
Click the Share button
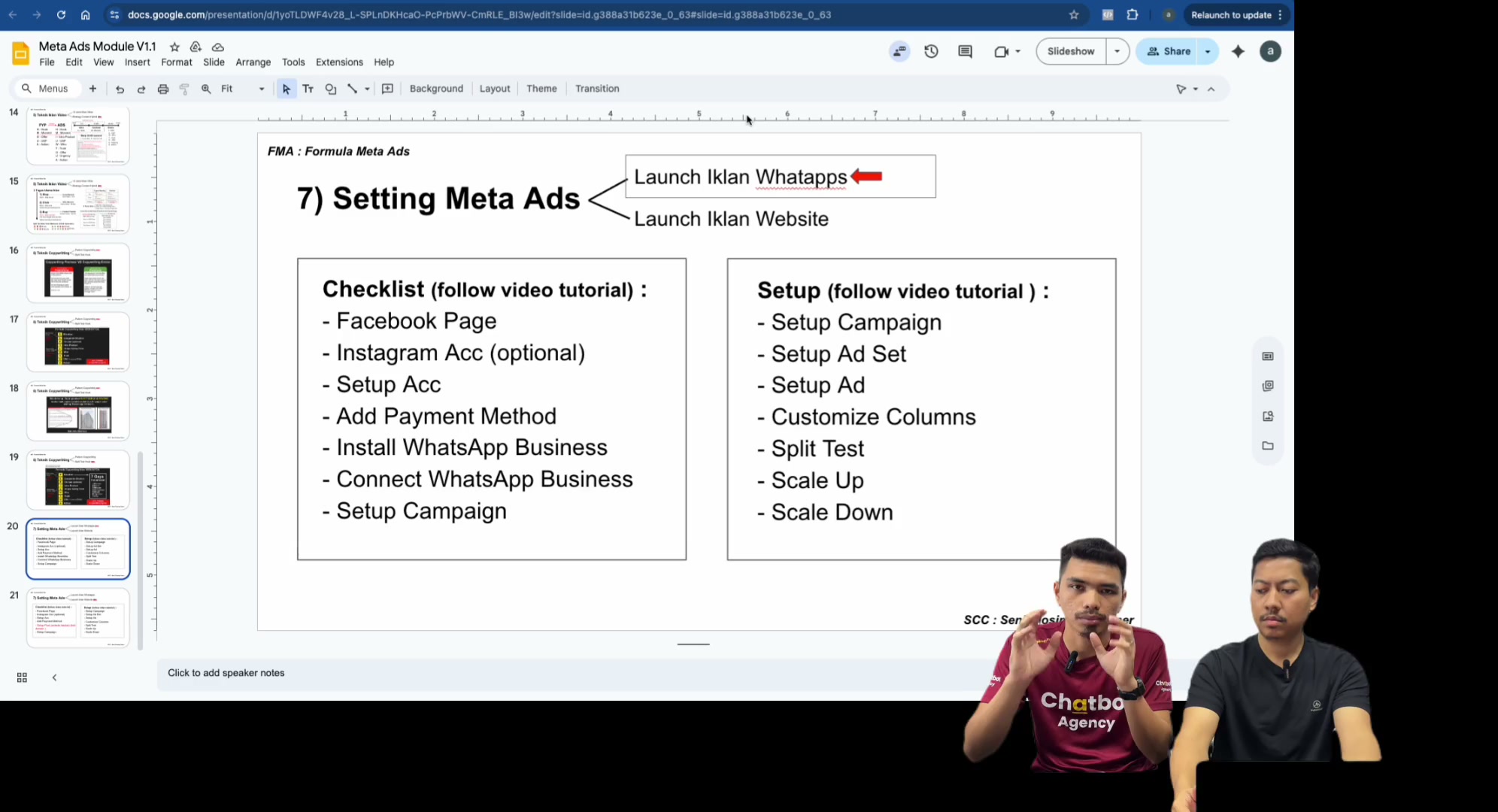1169,51
